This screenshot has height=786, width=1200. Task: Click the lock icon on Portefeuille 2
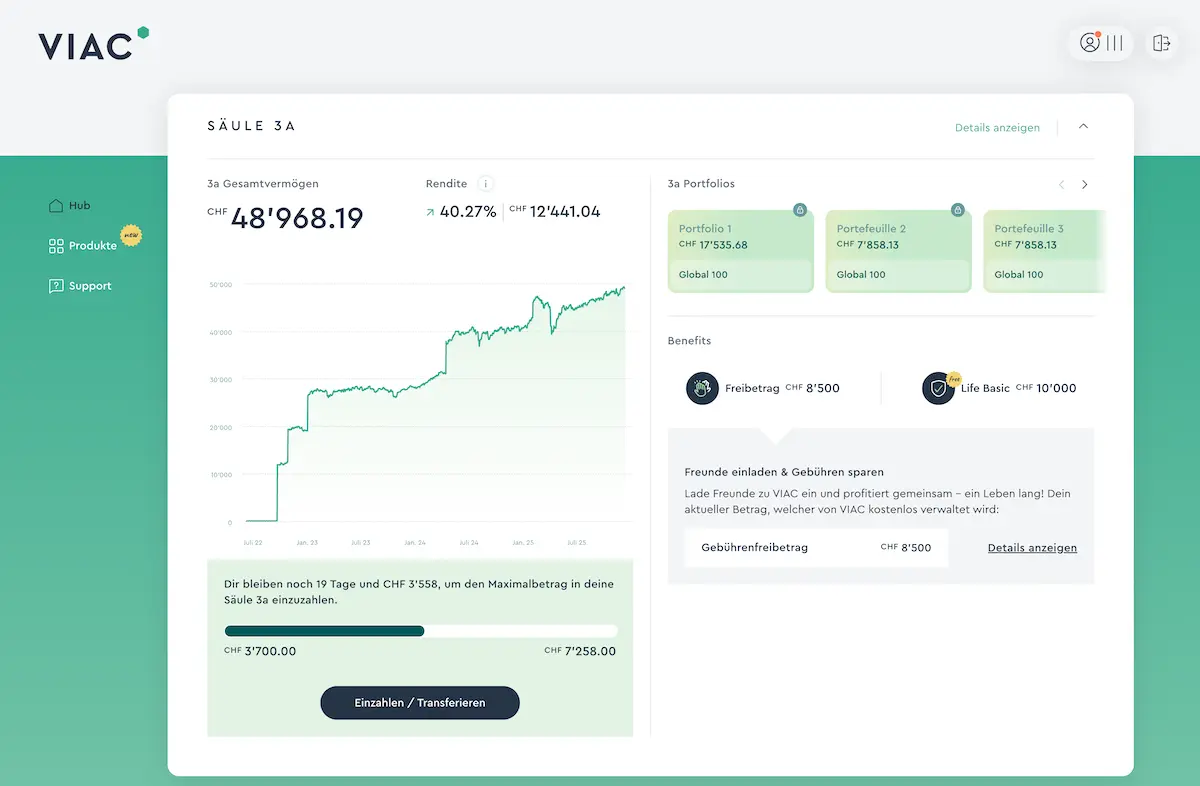957,210
